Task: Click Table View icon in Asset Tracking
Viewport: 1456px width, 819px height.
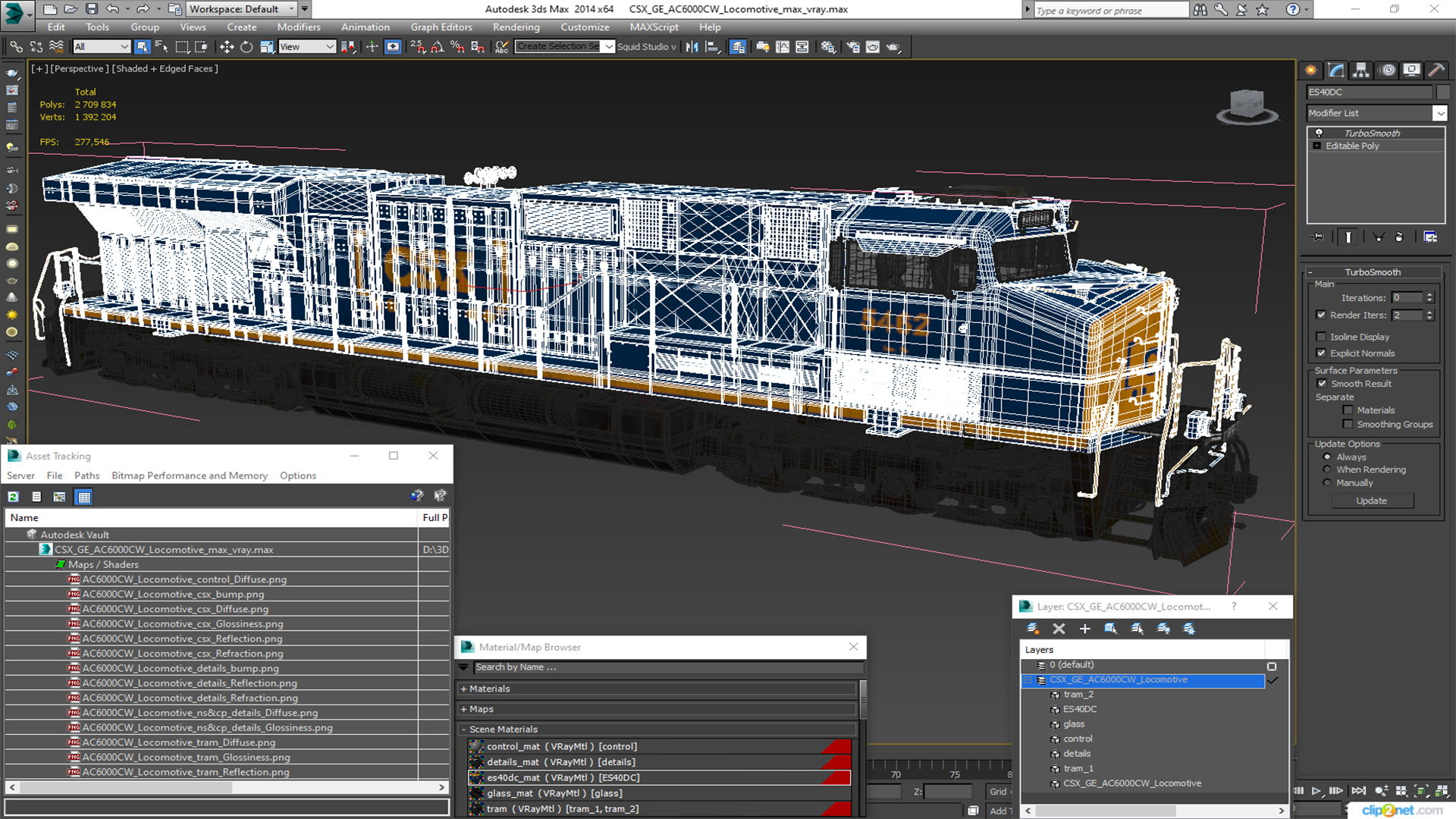Action: 84,497
